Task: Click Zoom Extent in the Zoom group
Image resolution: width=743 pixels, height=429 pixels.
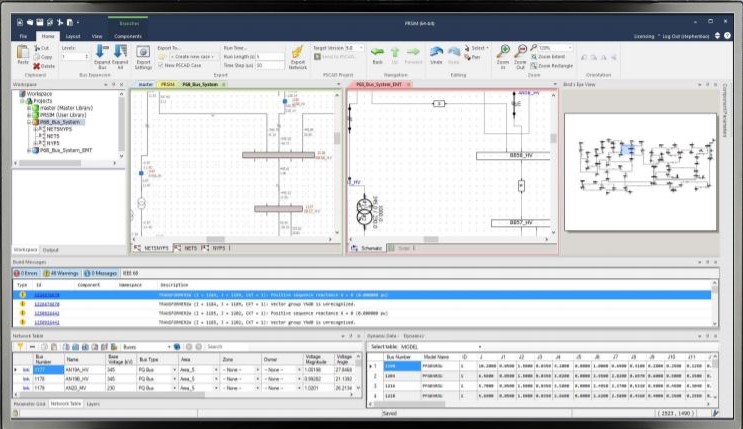Action: tap(548, 57)
